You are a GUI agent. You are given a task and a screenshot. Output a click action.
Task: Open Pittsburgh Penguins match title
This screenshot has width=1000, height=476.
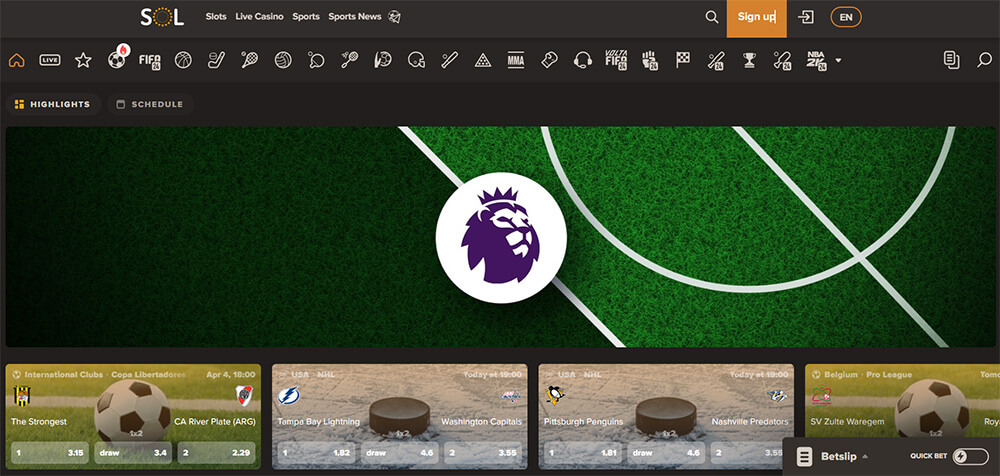[x=584, y=422]
